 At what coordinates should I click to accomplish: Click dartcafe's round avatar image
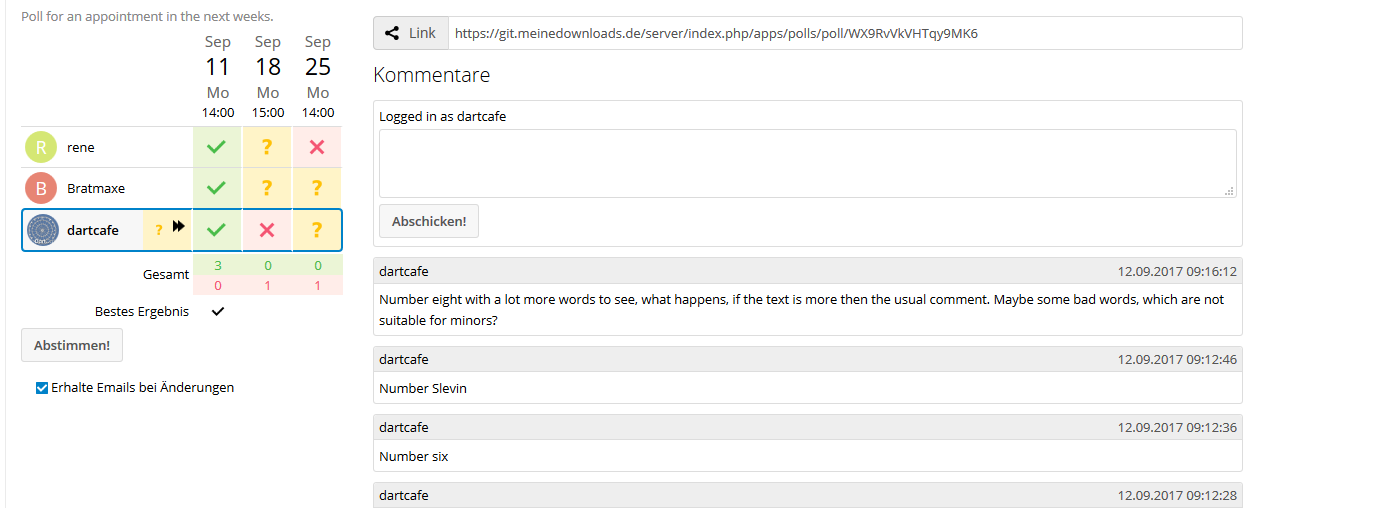[x=43, y=230]
